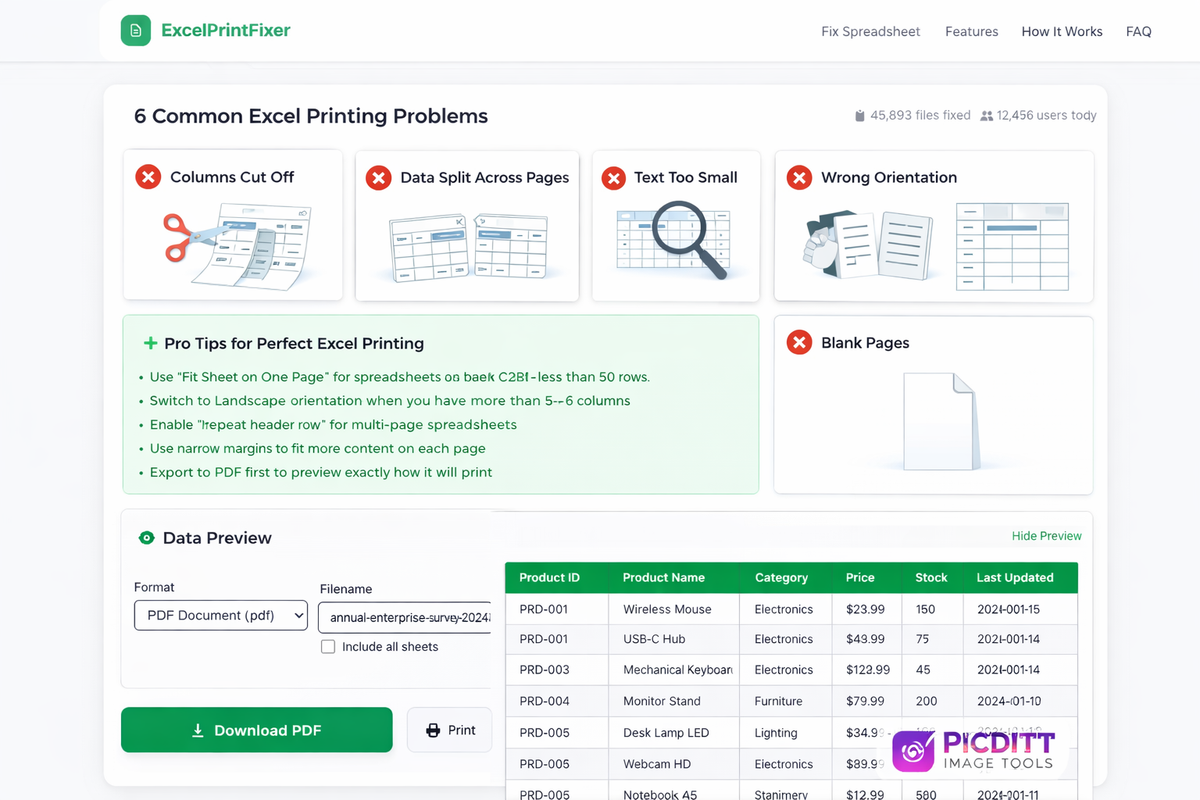
Task: Open the Features menu item
Action: [971, 31]
